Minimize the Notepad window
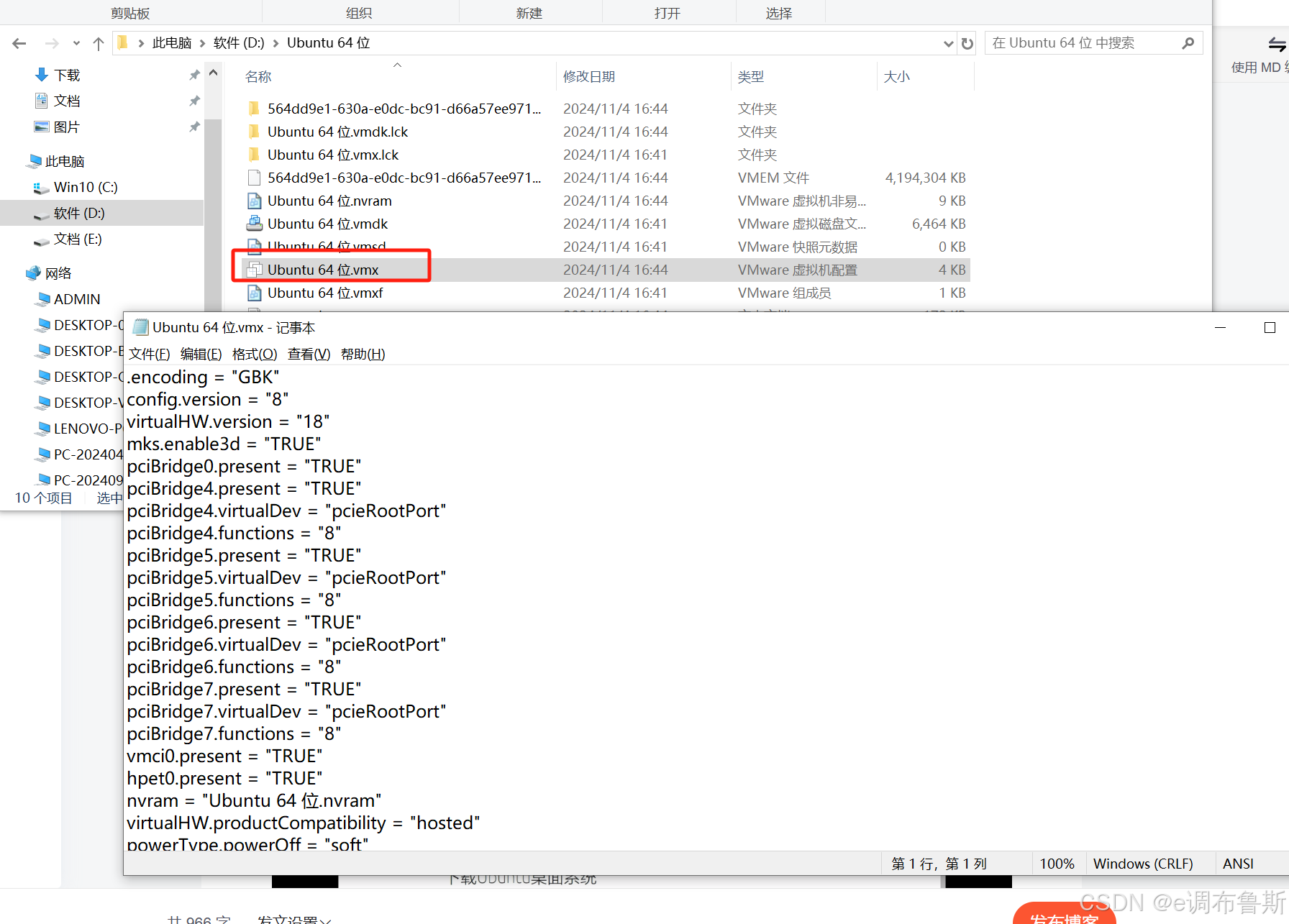 click(x=1220, y=327)
